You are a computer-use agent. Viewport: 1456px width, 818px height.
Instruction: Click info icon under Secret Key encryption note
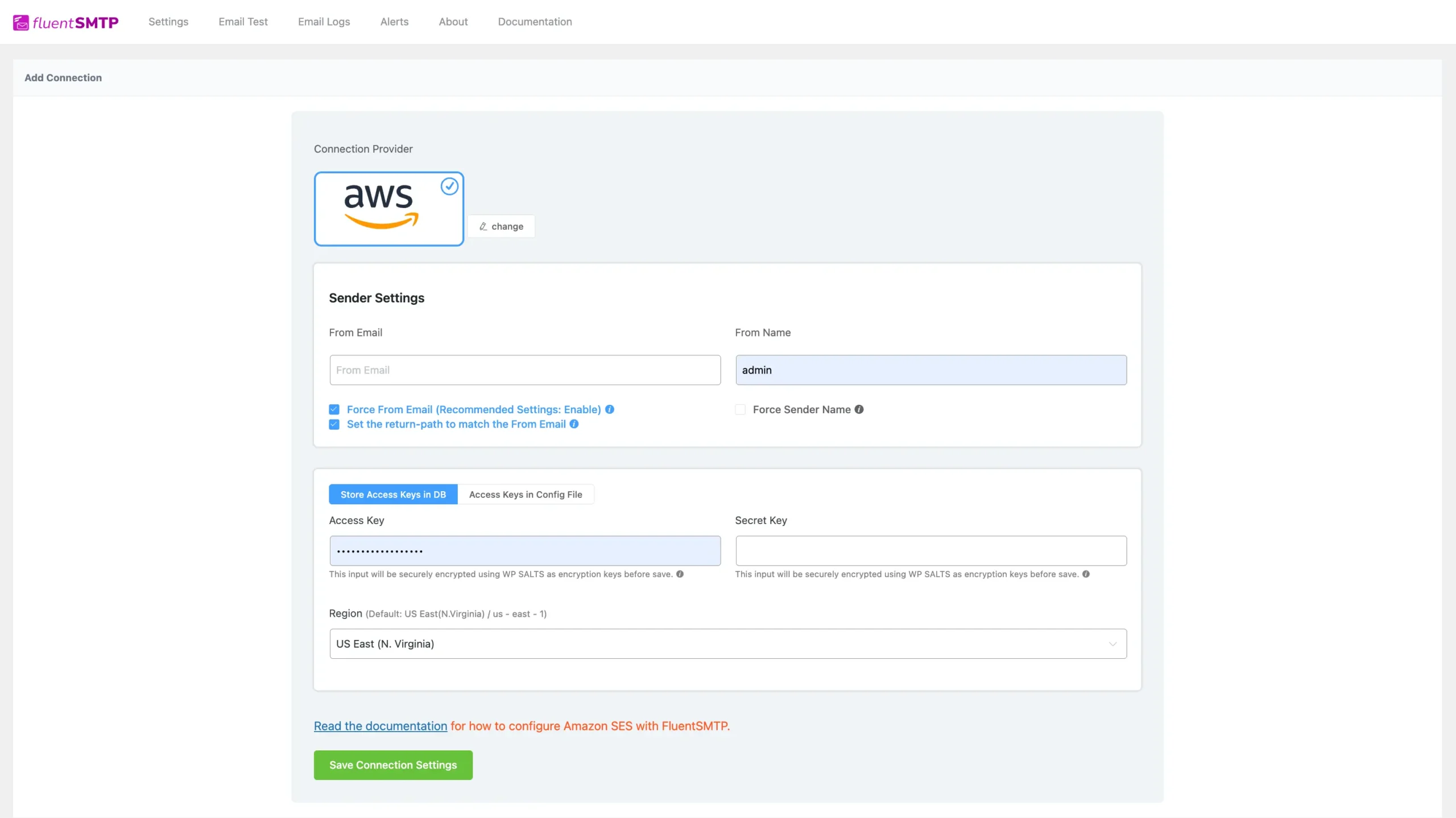[x=1086, y=574]
